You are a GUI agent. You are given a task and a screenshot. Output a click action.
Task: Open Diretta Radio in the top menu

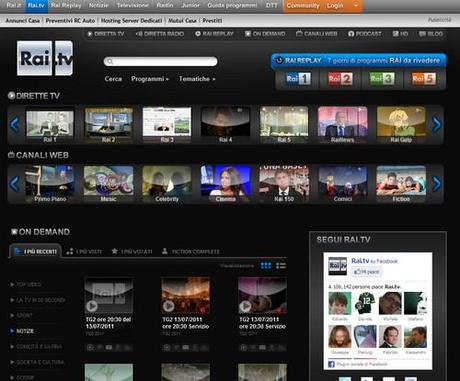(x=160, y=34)
